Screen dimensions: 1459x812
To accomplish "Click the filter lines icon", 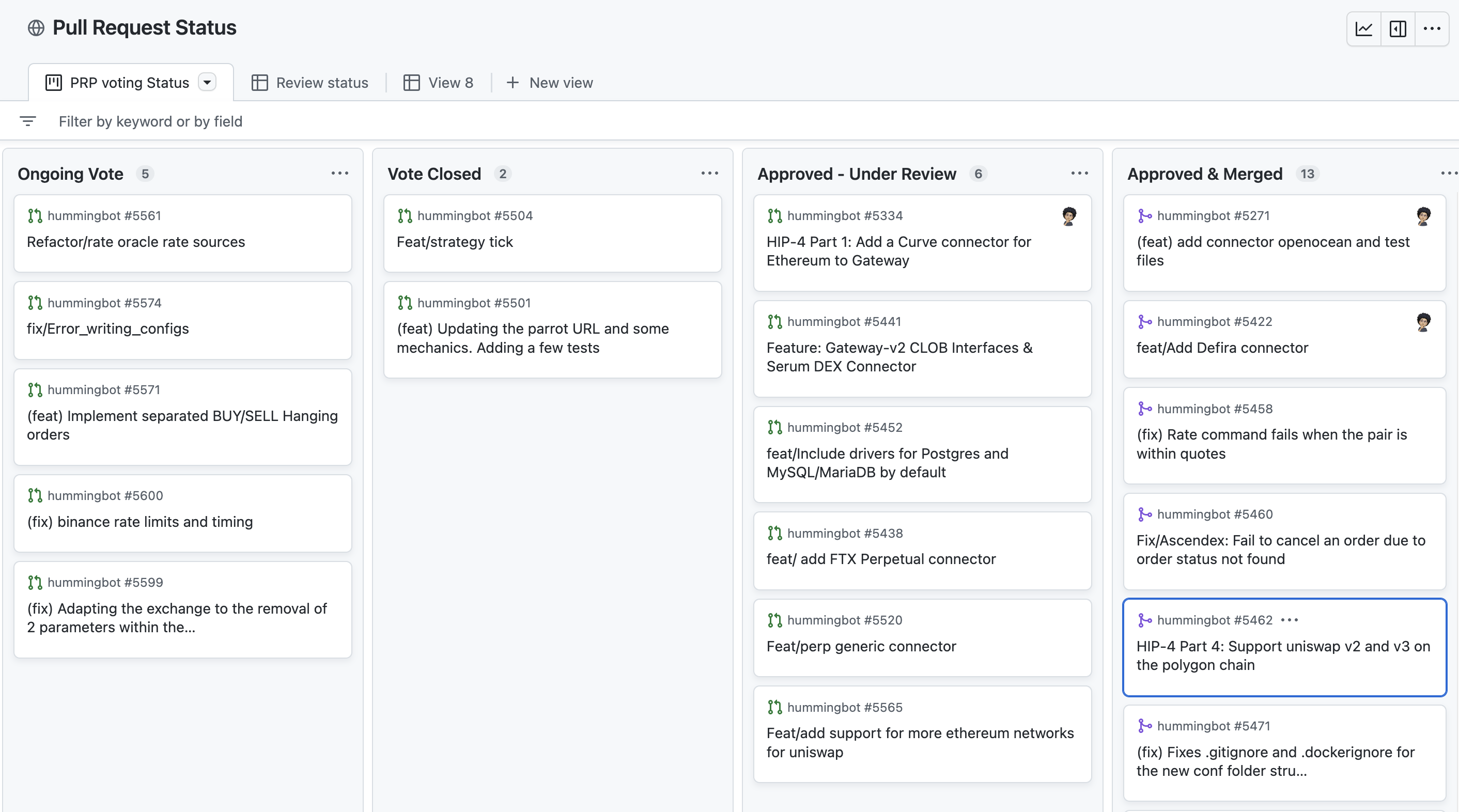I will (x=28, y=121).
